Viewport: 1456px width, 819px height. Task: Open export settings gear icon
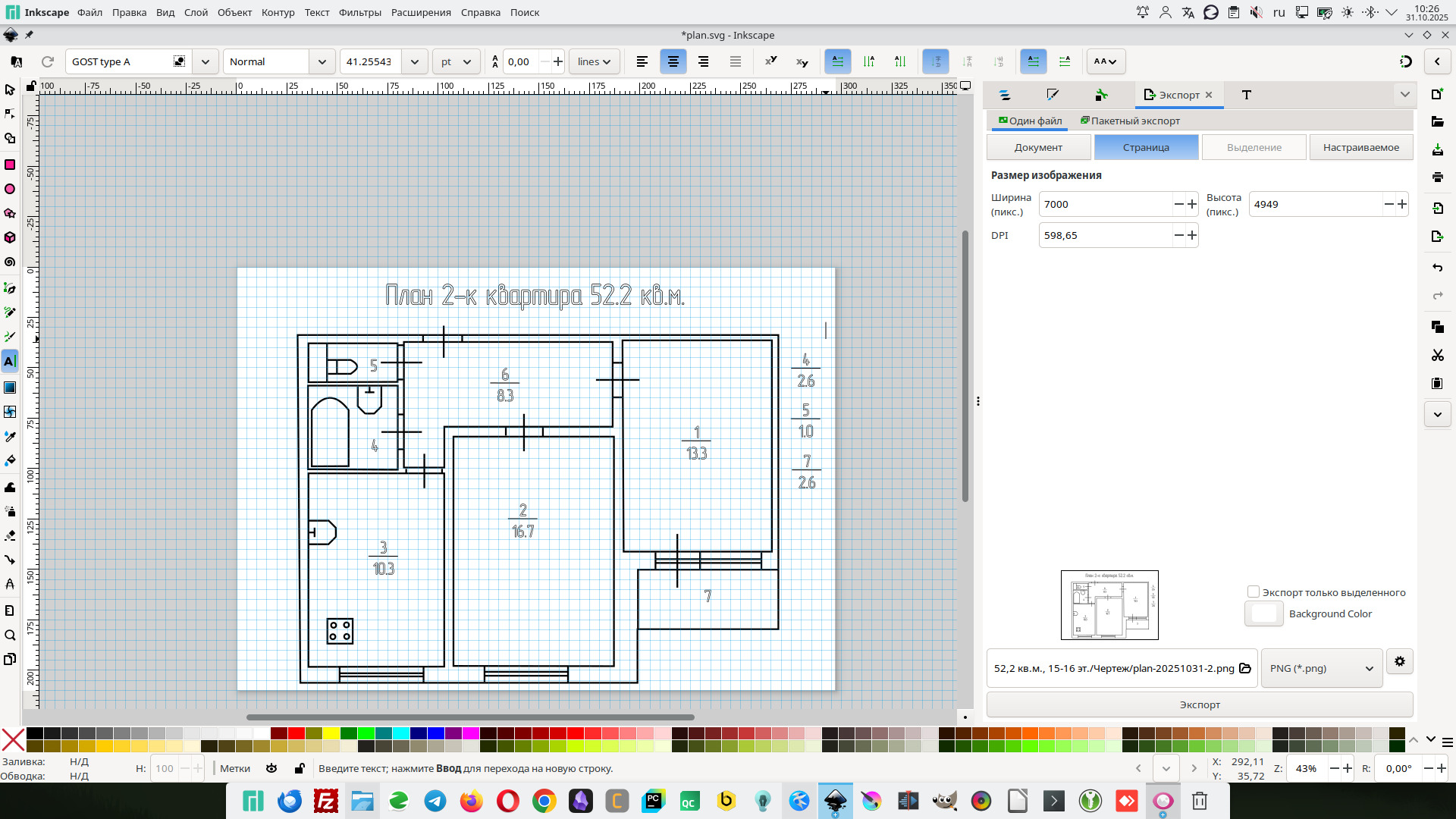point(1399,661)
